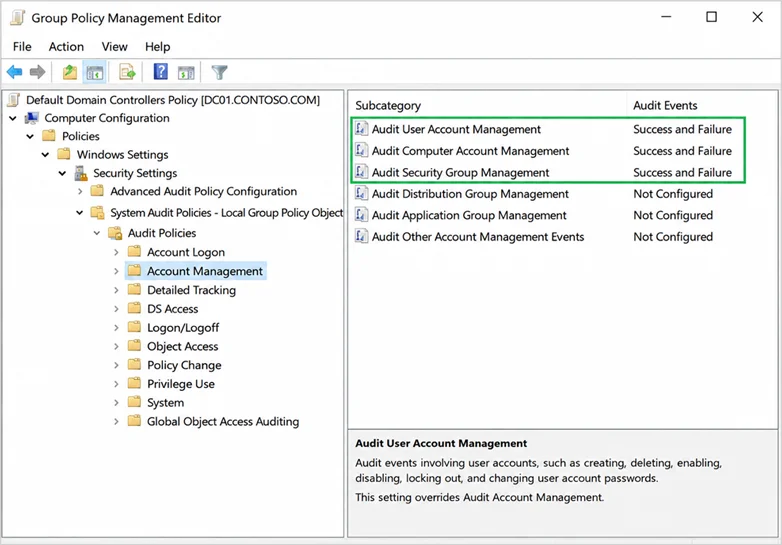
Task: Select the Detailed Tracking tree item
Action: [x=192, y=290]
